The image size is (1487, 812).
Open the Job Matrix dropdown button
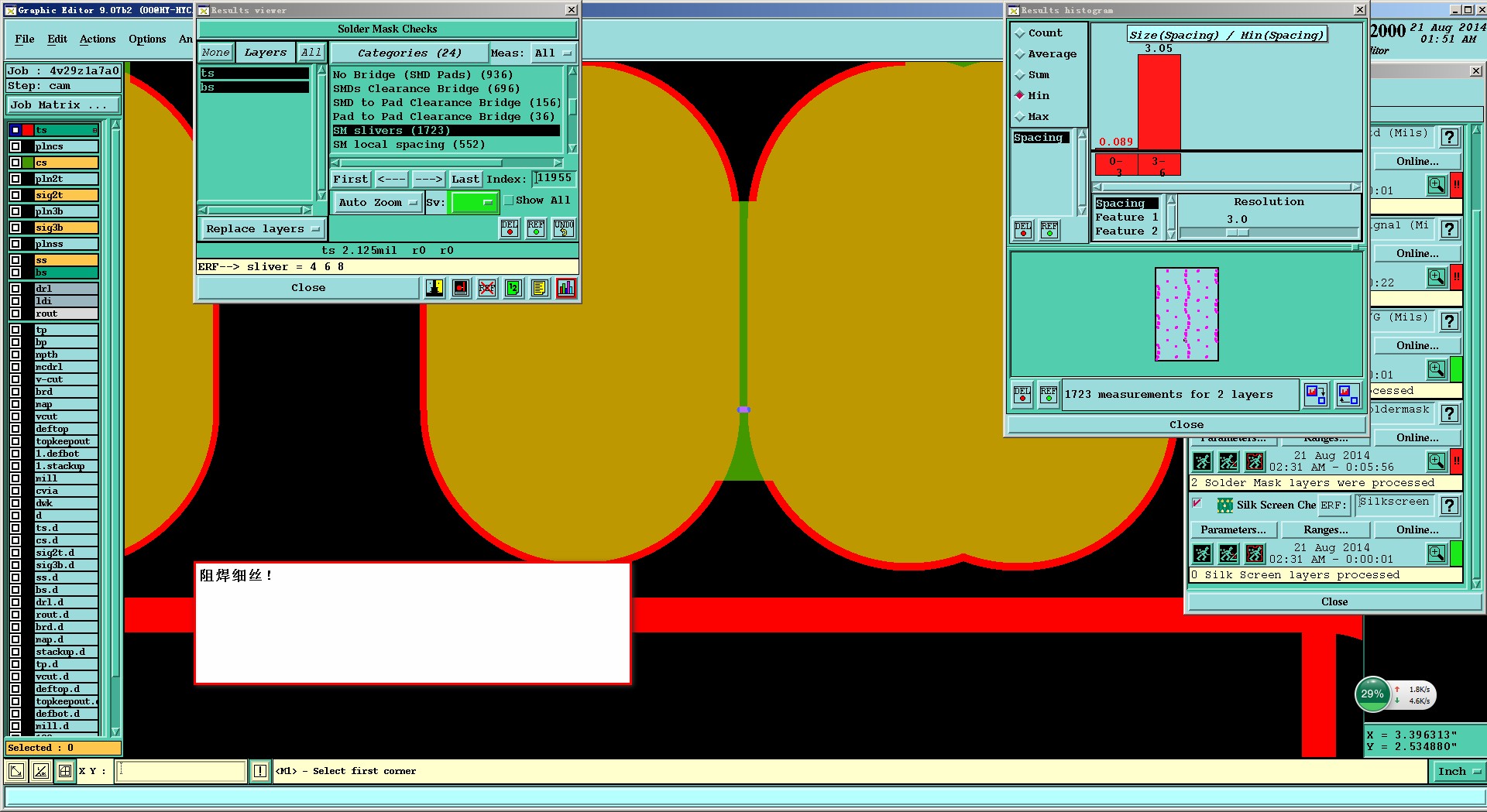point(64,105)
